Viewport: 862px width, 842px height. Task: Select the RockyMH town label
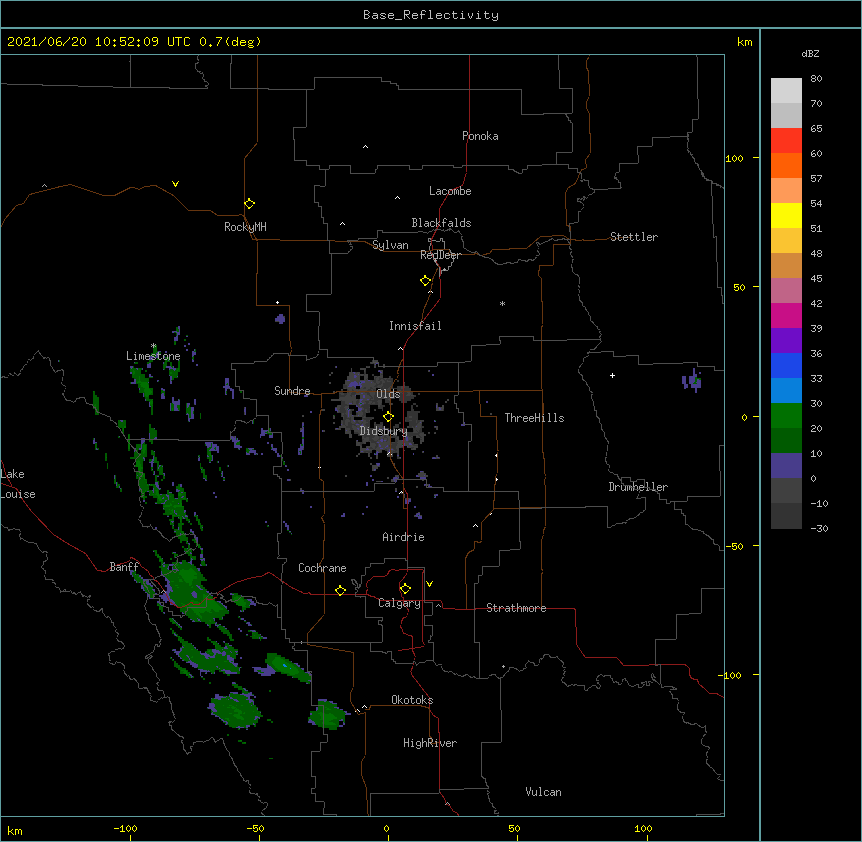(x=245, y=227)
